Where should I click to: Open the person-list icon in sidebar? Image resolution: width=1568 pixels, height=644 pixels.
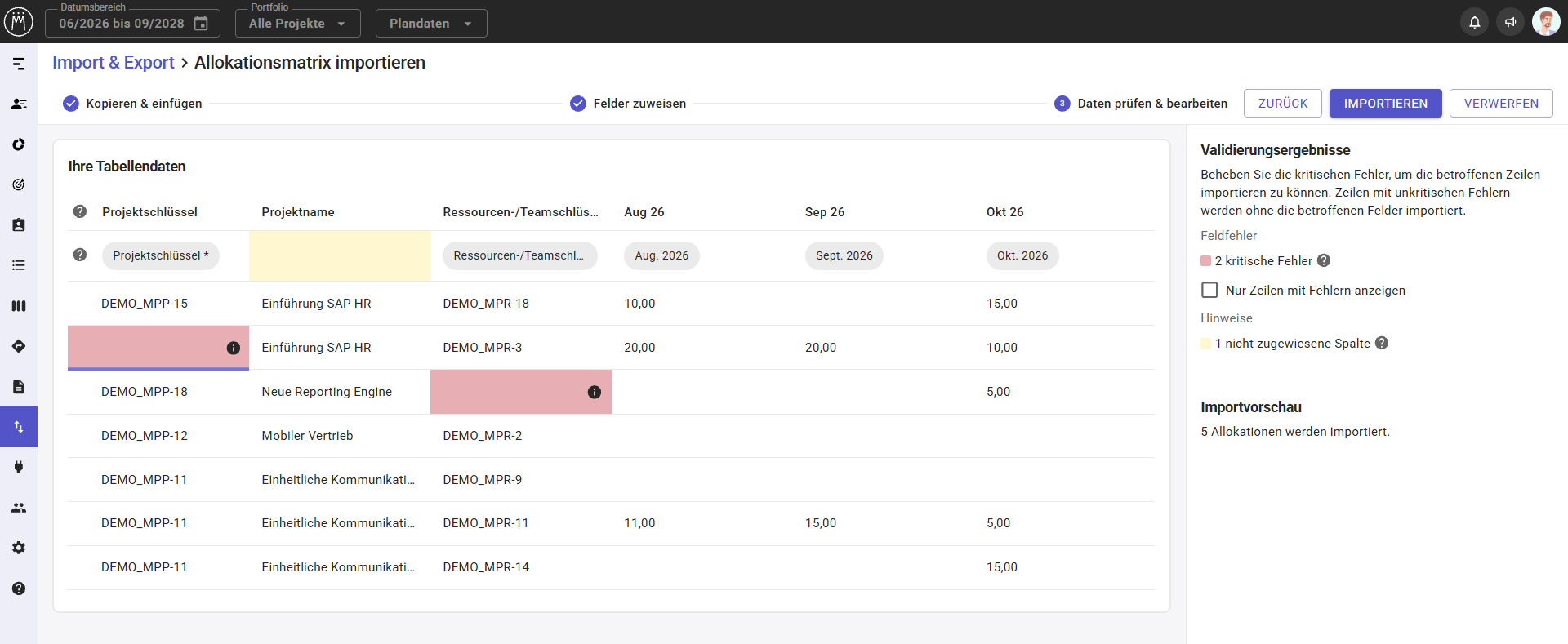(19, 104)
